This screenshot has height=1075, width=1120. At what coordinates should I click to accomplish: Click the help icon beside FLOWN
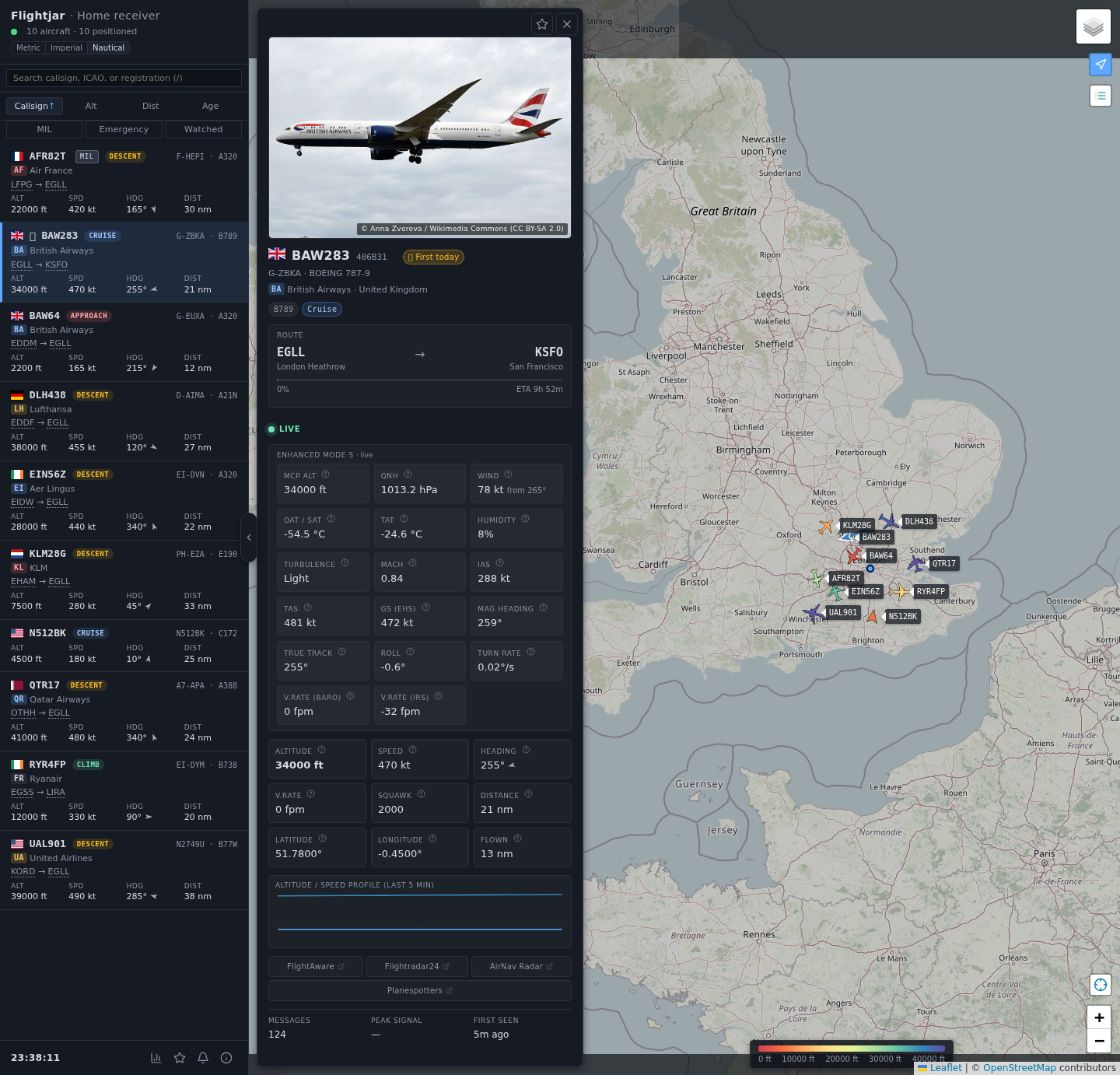(x=517, y=839)
